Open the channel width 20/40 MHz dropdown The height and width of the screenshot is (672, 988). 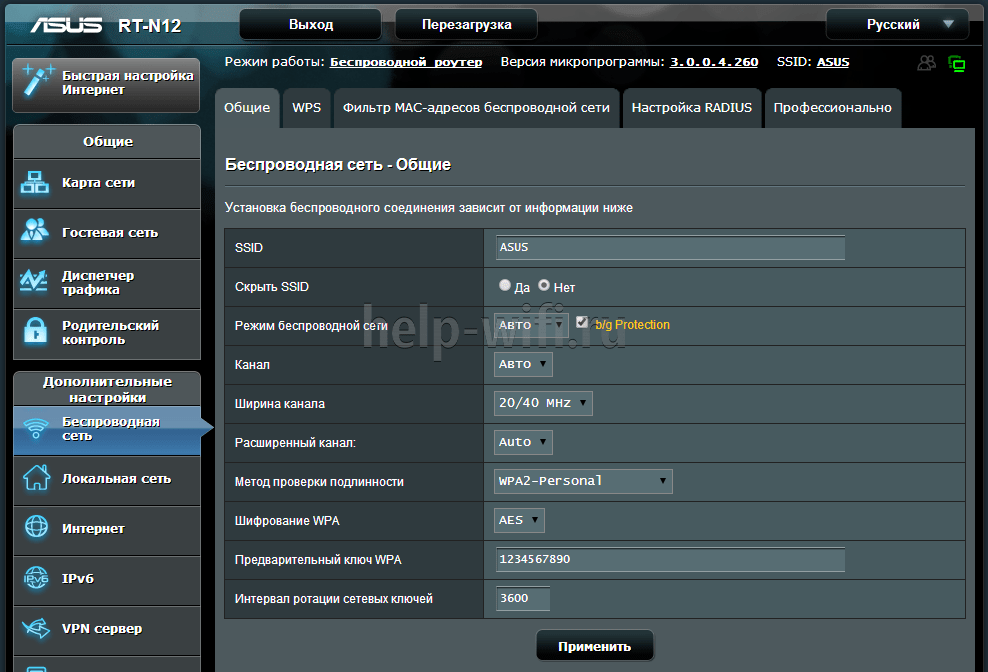click(543, 403)
